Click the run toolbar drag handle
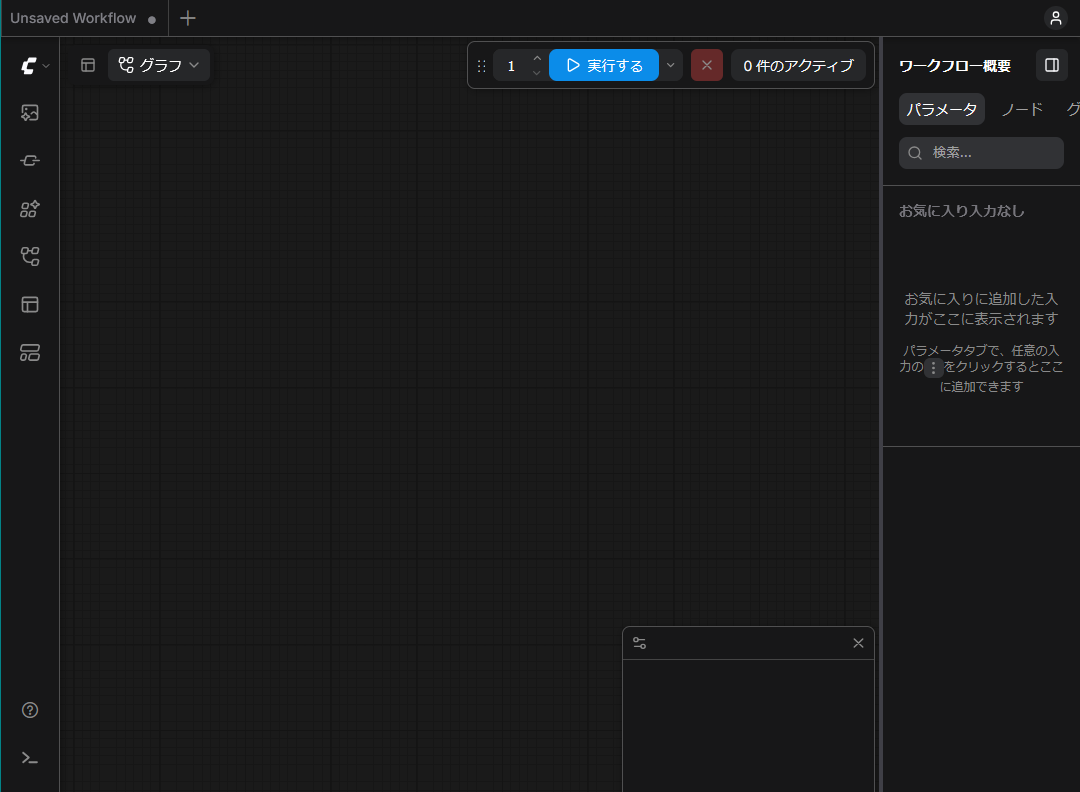The width and height of the screenshot is (1080, 792). (481, 66)
